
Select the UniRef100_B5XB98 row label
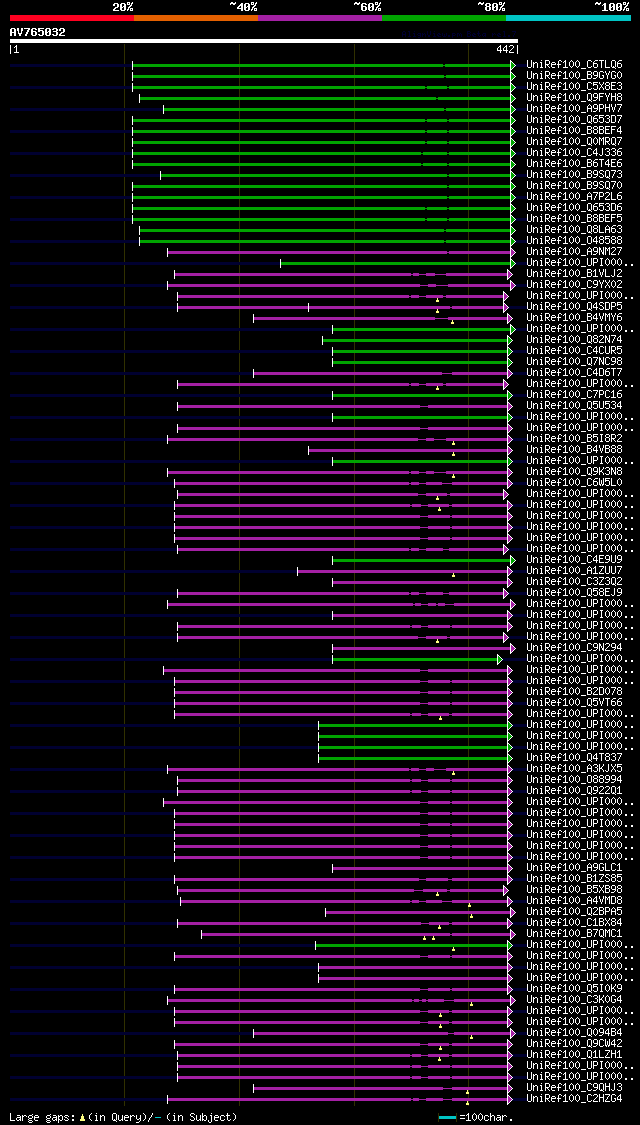pyautogui.click(x=574, y=890)
